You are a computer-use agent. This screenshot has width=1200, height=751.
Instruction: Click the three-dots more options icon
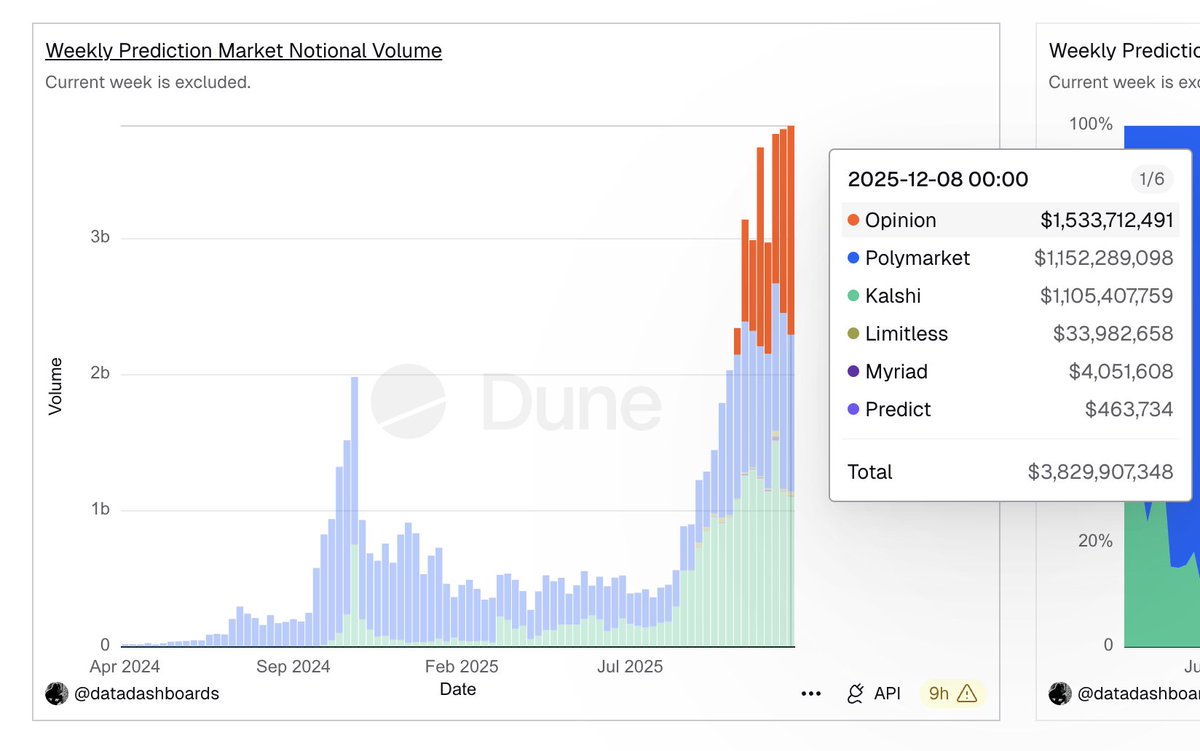click(811, 693)
